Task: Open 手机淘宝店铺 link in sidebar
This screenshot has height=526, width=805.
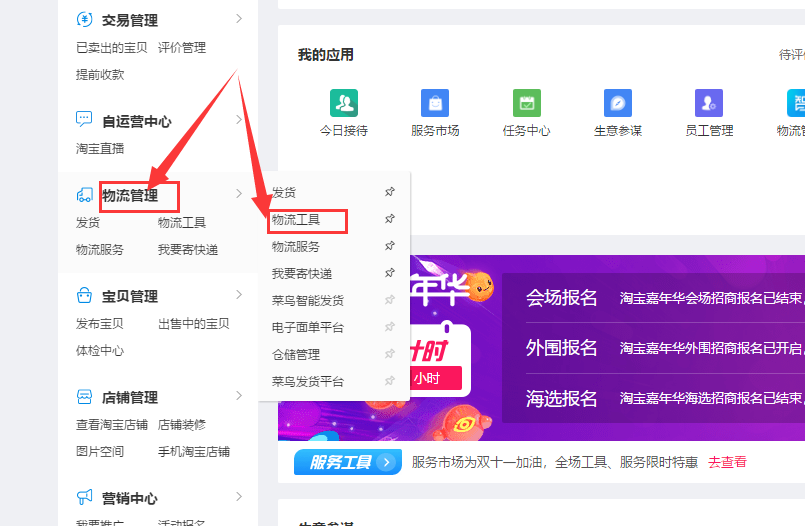Action: point(194,452)
